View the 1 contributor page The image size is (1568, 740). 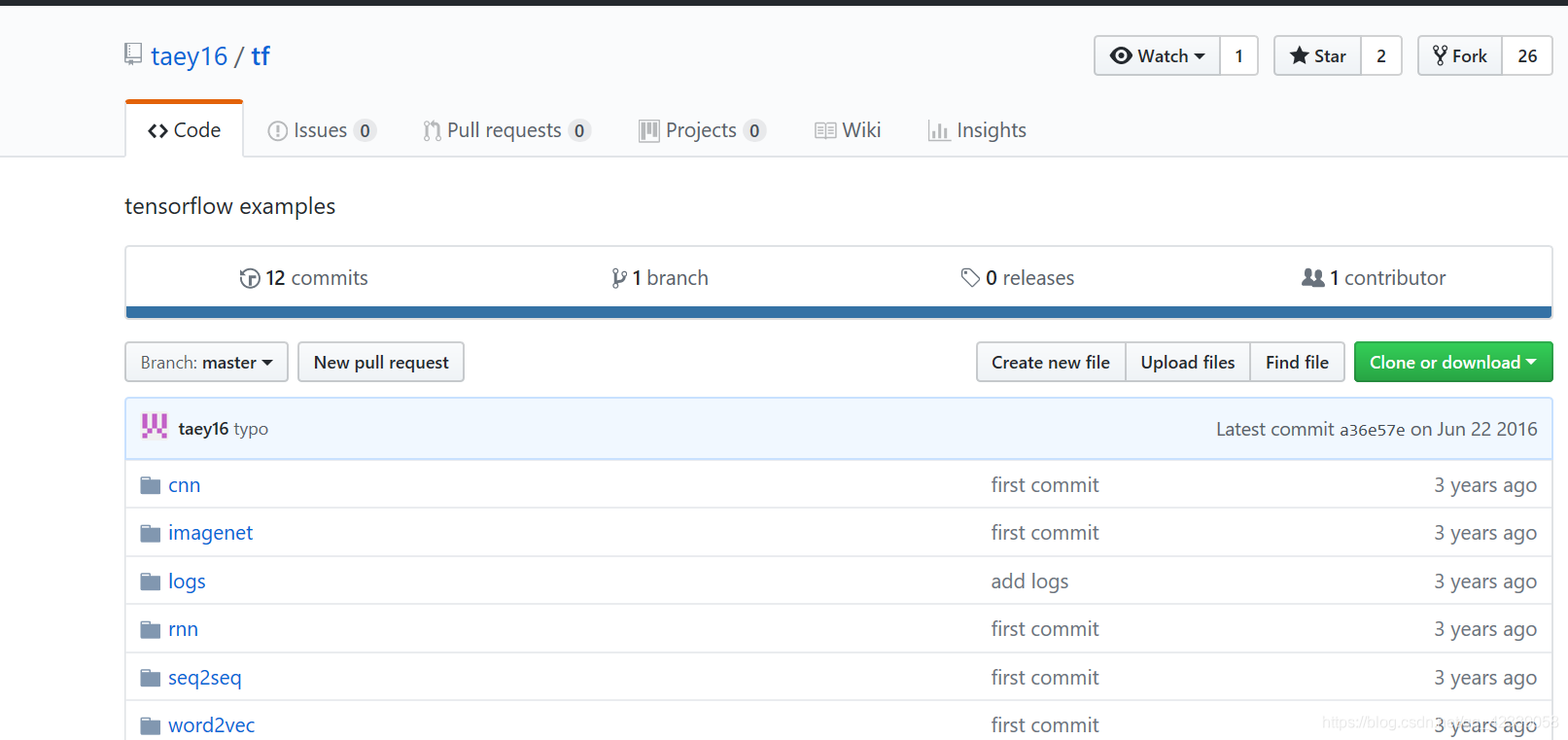(x=1374, y=278)
